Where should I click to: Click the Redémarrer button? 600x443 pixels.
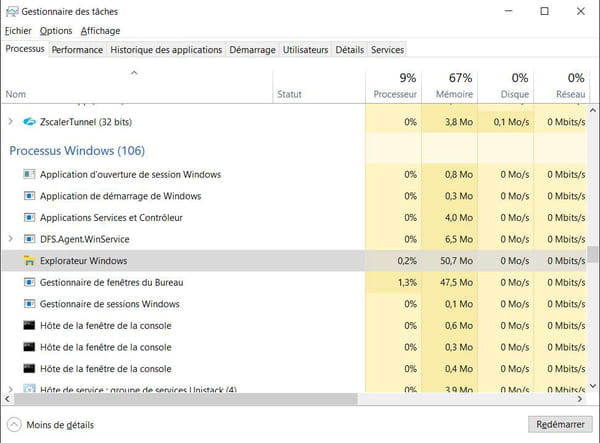560,424
